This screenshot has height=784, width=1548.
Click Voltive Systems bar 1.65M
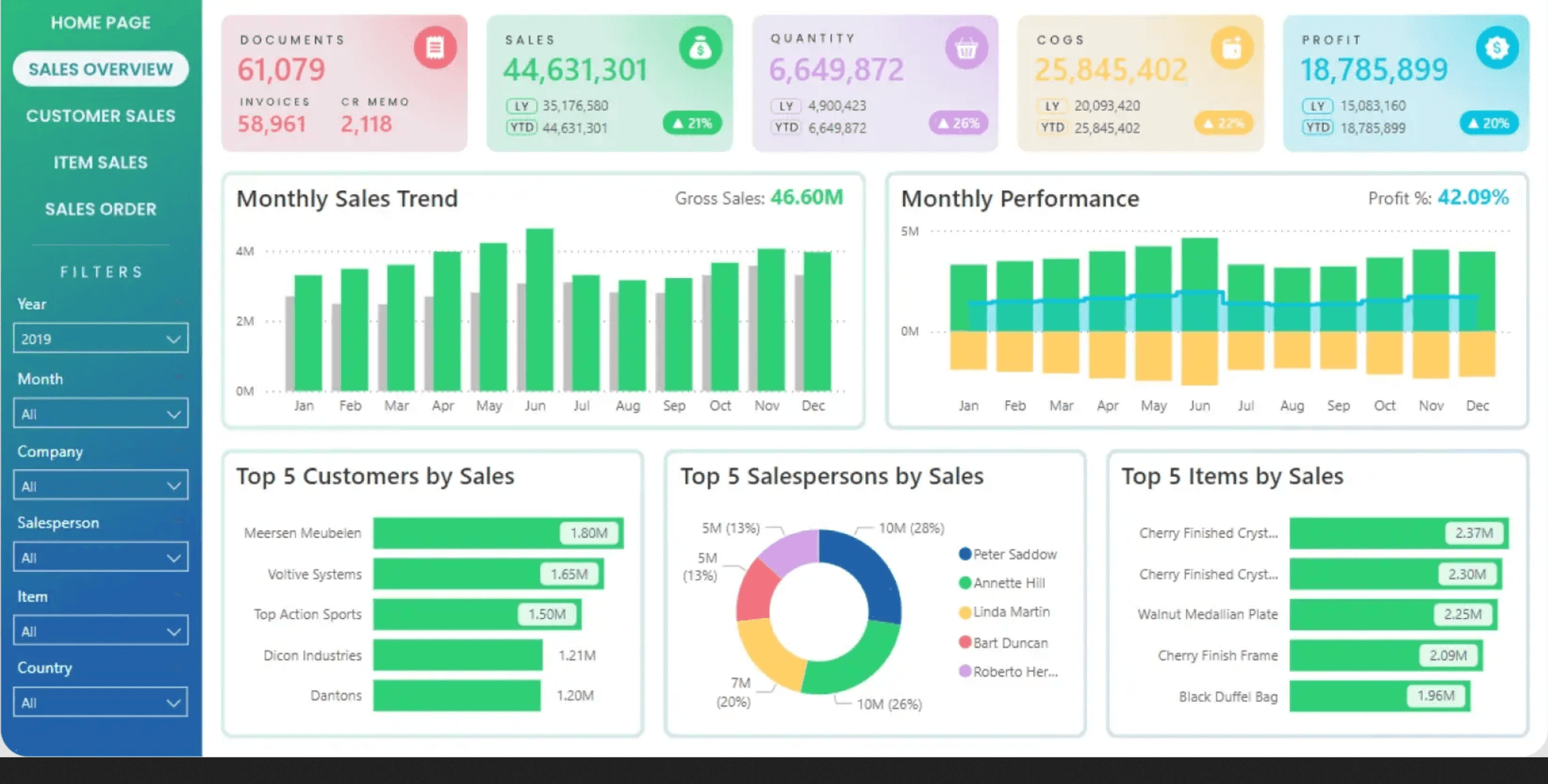pos(489,574)
